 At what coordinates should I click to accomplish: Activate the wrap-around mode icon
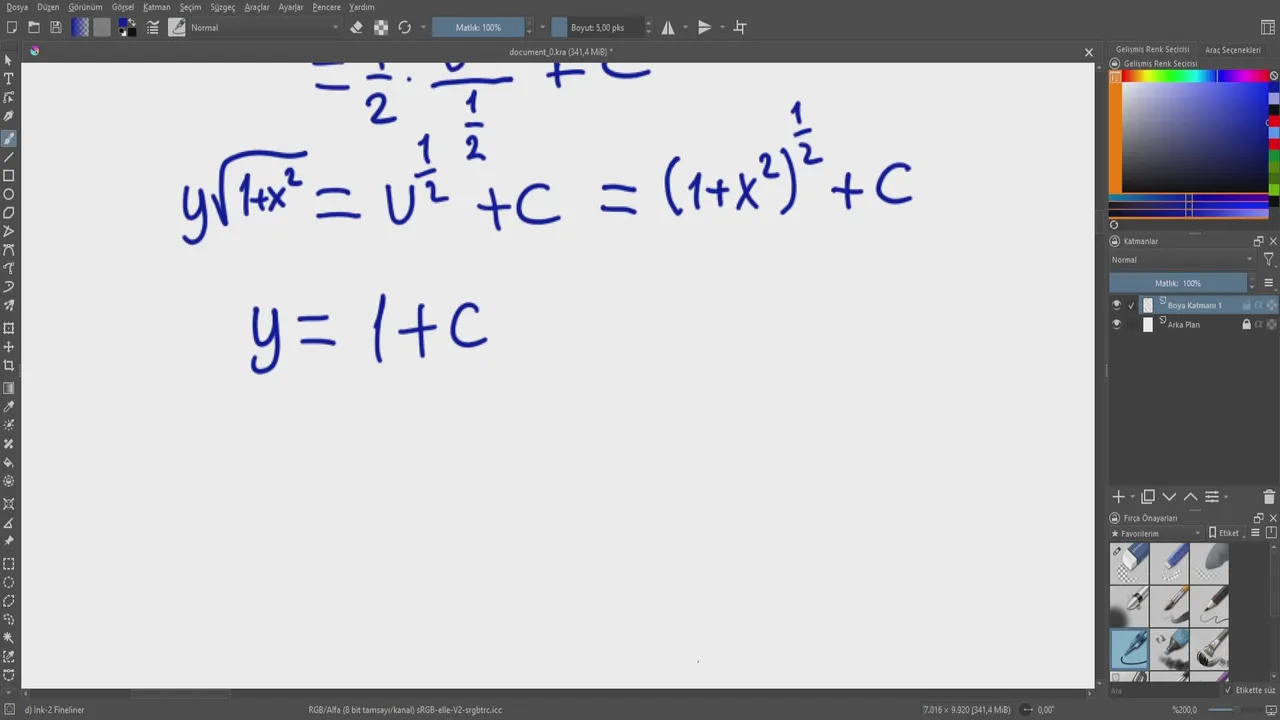click(740, 27)
